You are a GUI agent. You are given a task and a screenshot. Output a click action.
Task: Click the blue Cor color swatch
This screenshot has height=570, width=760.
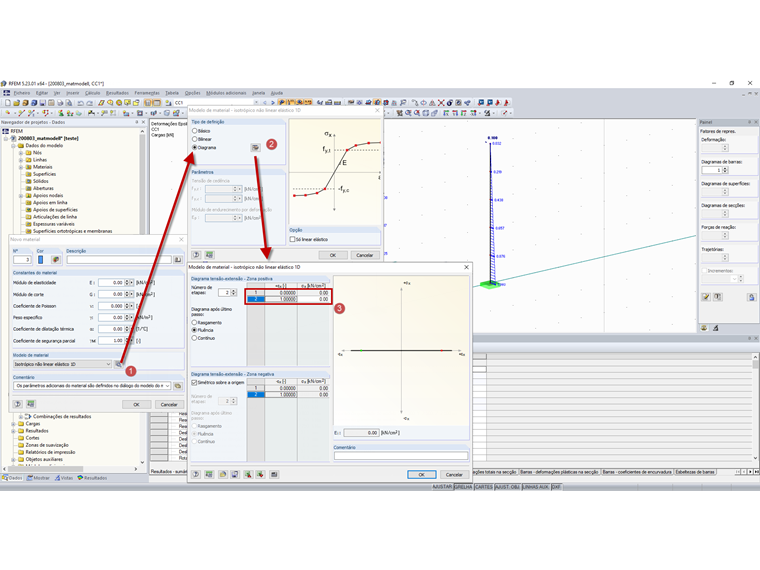tap(41, 260)
